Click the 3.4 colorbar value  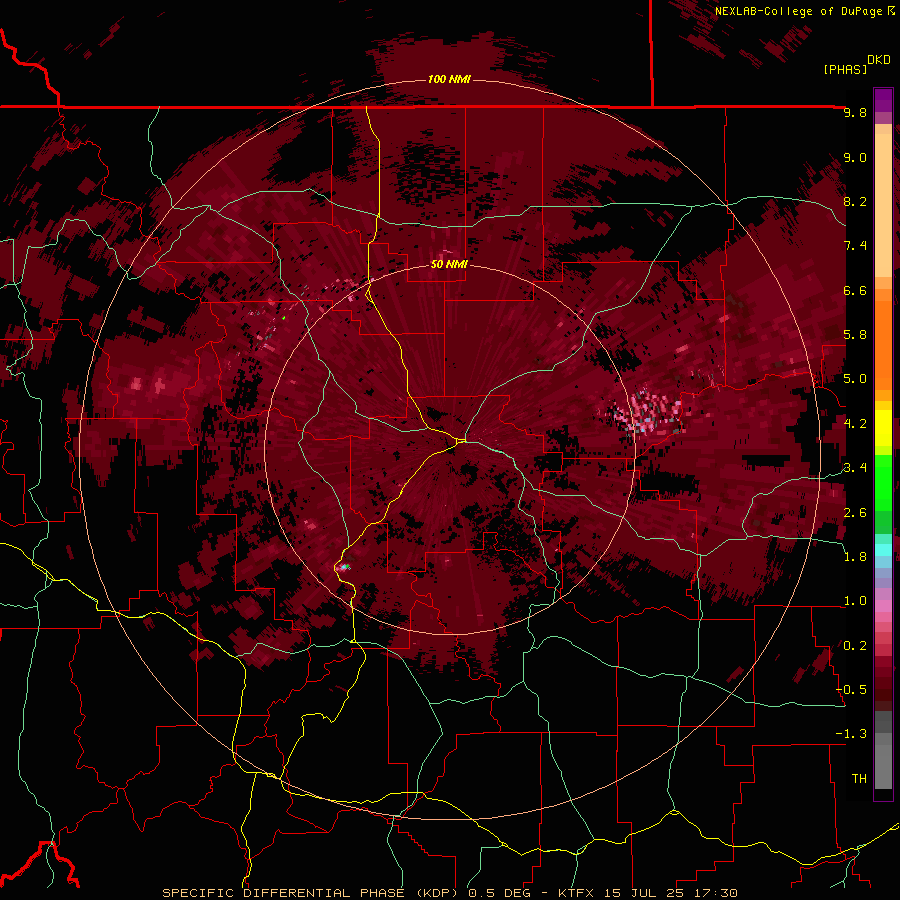(x=855, y=468)
